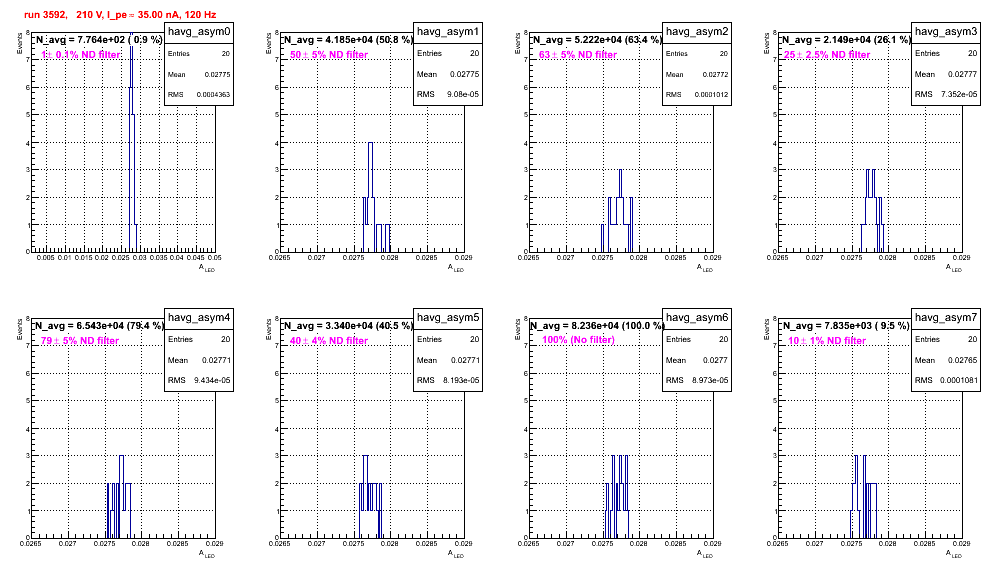Click Entries 20 row in havg_asym6 box
This screenshot has height=572, width=996.
(x=697, y=339)
